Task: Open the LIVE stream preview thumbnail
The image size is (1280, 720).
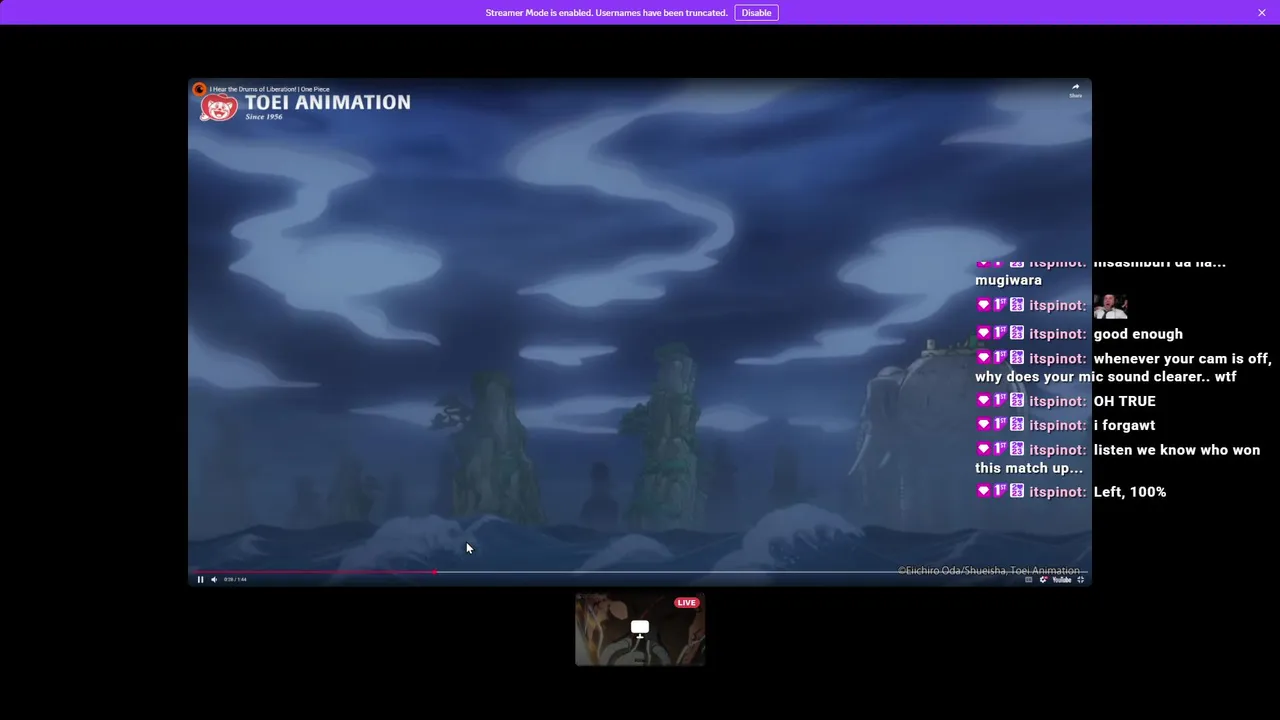Action: (640, 629)
